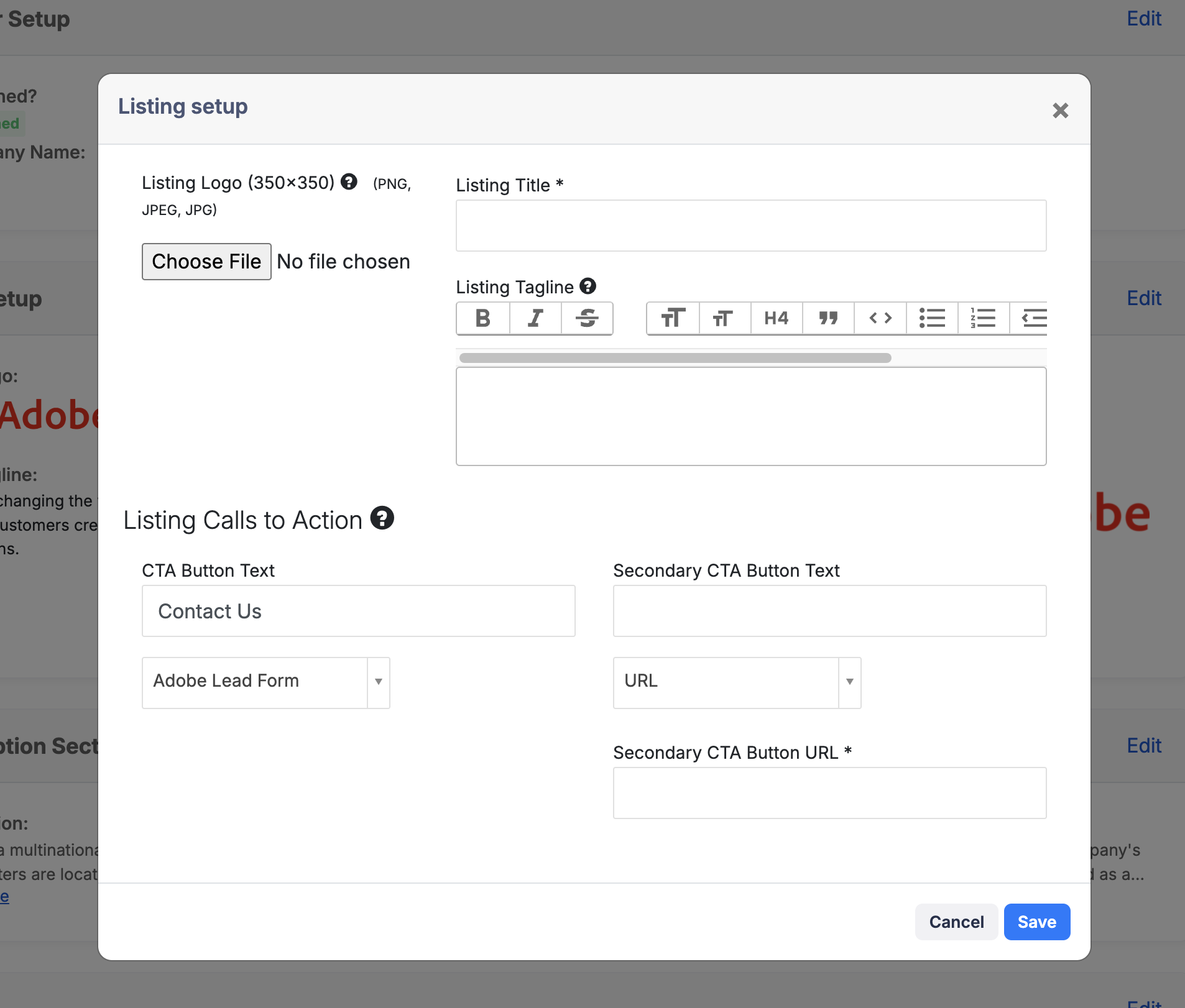1185x1008 pixels.
Task: Click inside the Listing Tagline text area
Action: tap(751, 416)
